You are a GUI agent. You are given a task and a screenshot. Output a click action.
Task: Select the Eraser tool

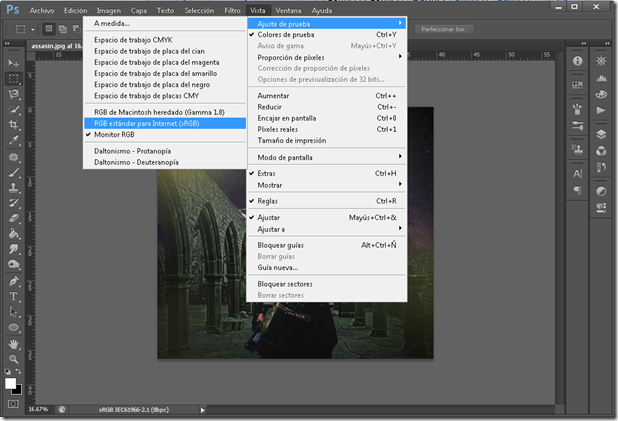tap(14, 218)
